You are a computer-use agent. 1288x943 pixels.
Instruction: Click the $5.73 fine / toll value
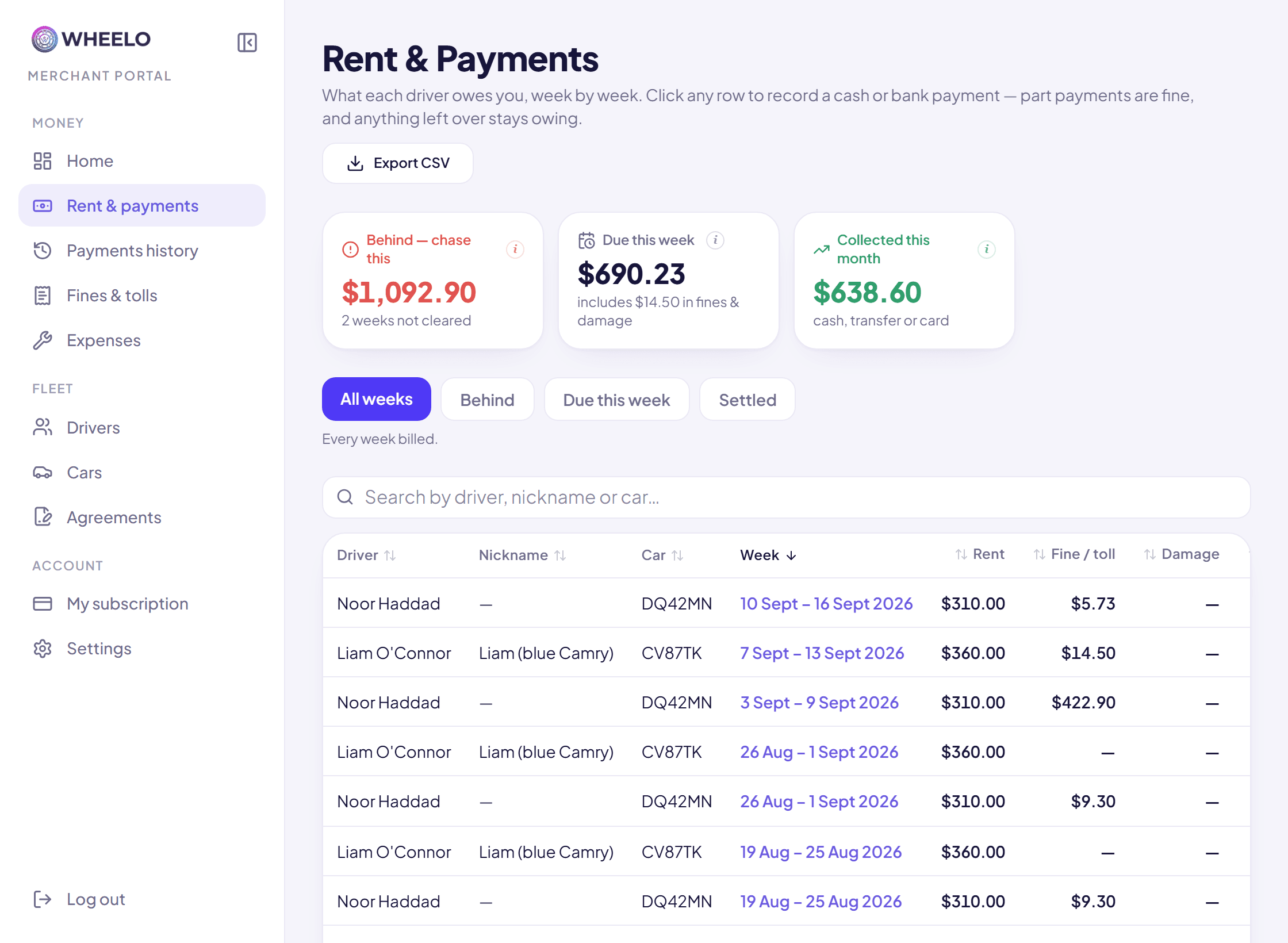(x=1093, y=604)
